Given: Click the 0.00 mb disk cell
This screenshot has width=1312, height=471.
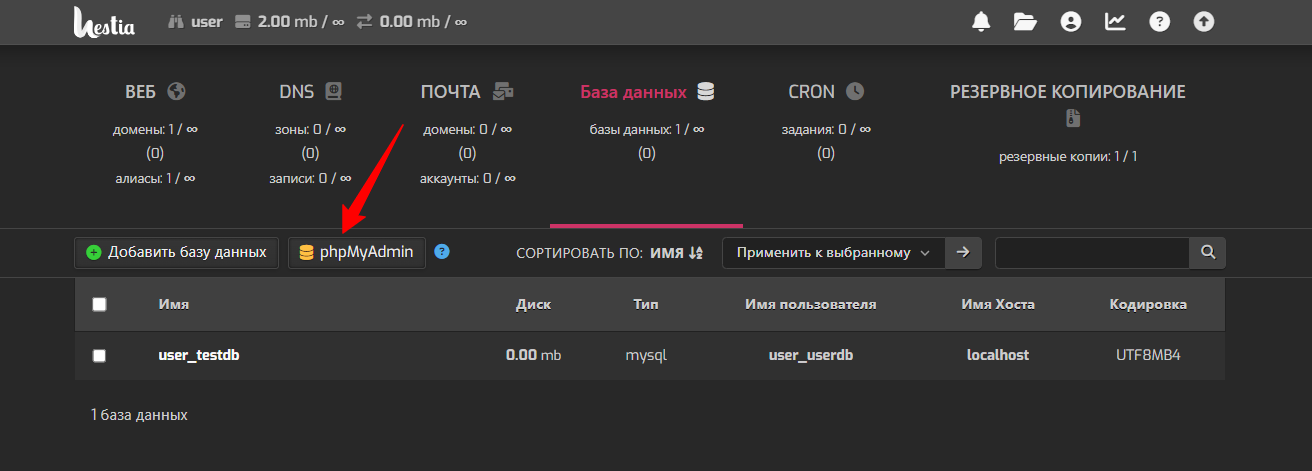Looking at the screenshot, I should point(533,355).
